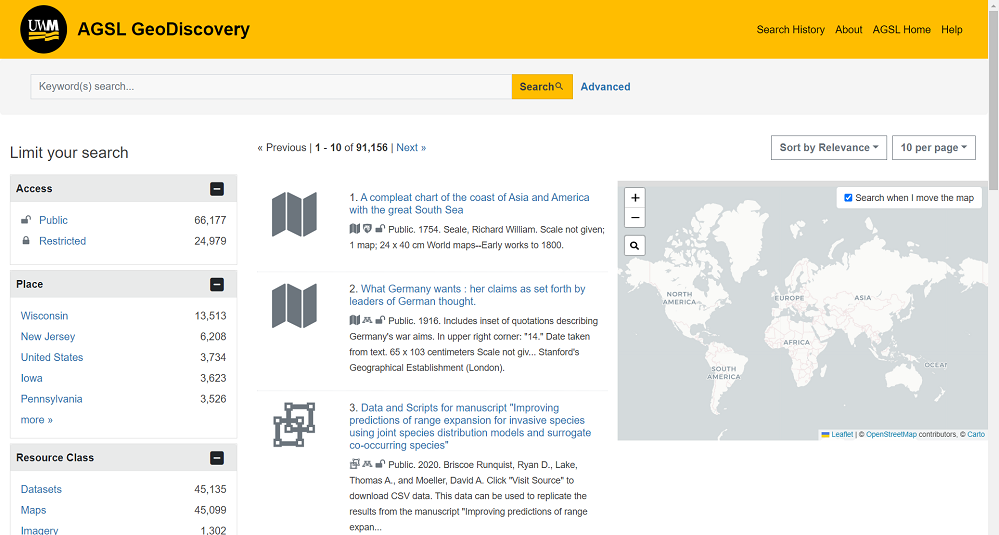Collapse the Resource Class facet

tap(217, 457)
